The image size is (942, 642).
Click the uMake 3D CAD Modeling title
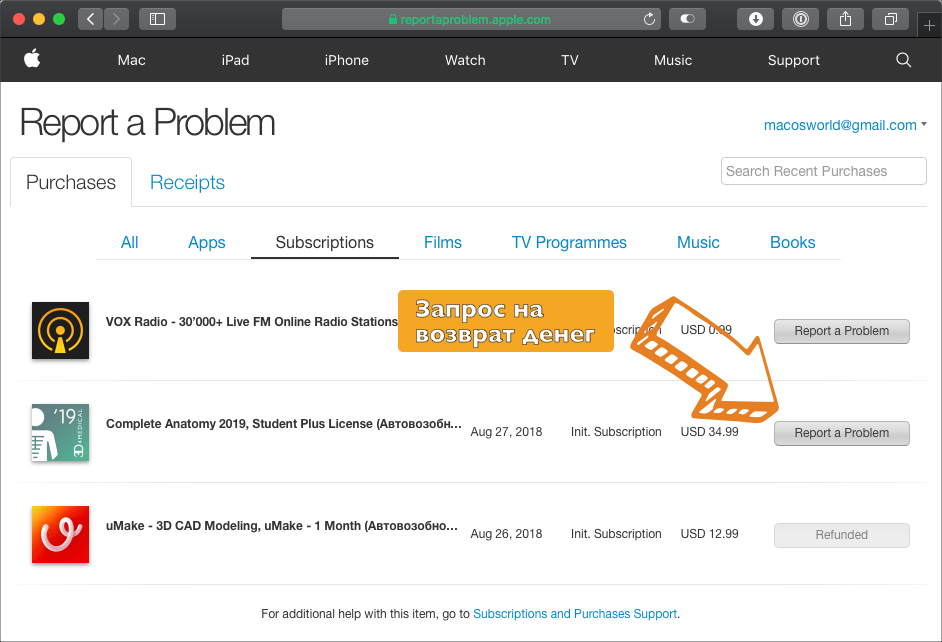[282, 526]
